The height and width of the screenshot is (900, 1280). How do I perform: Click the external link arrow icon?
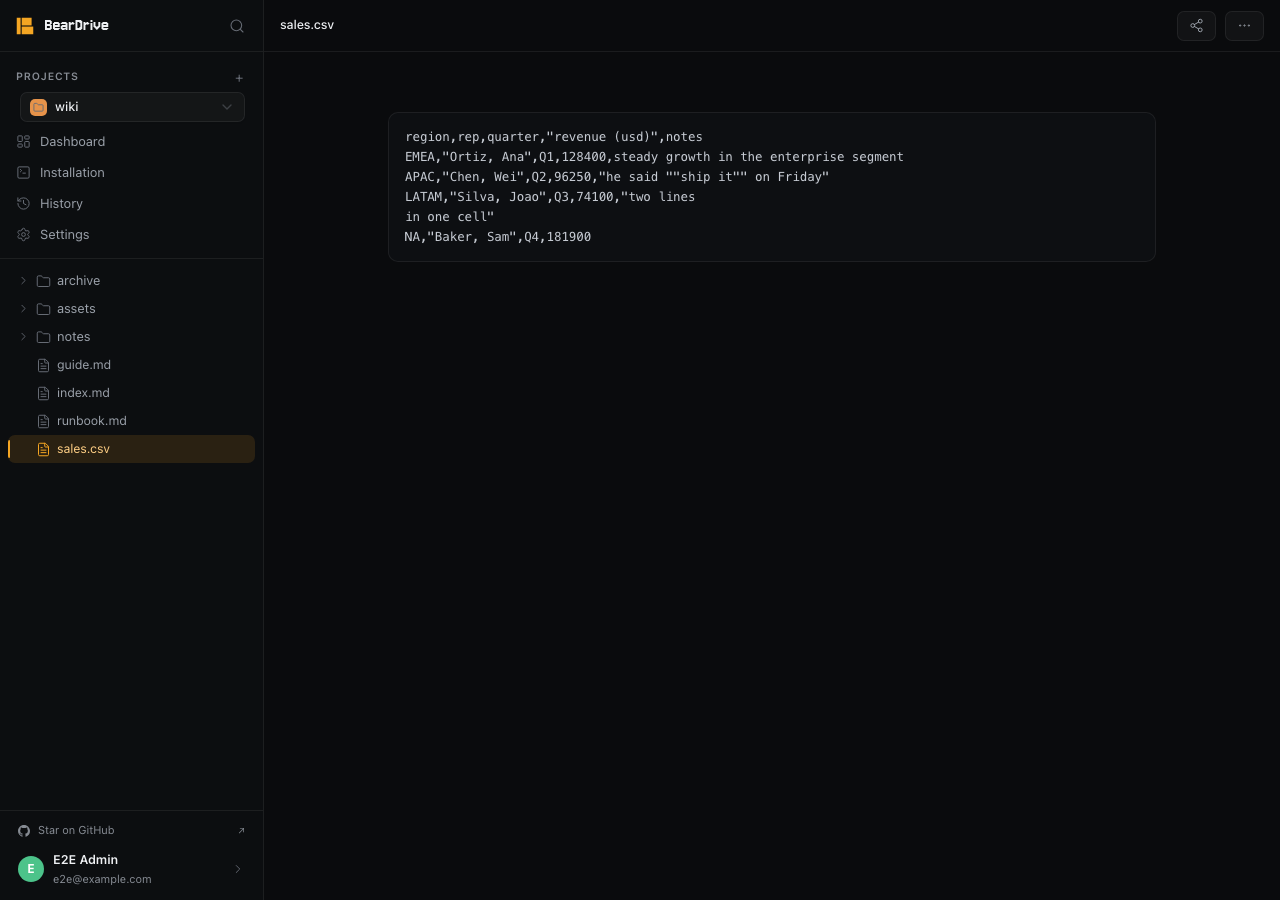point(241,831)
